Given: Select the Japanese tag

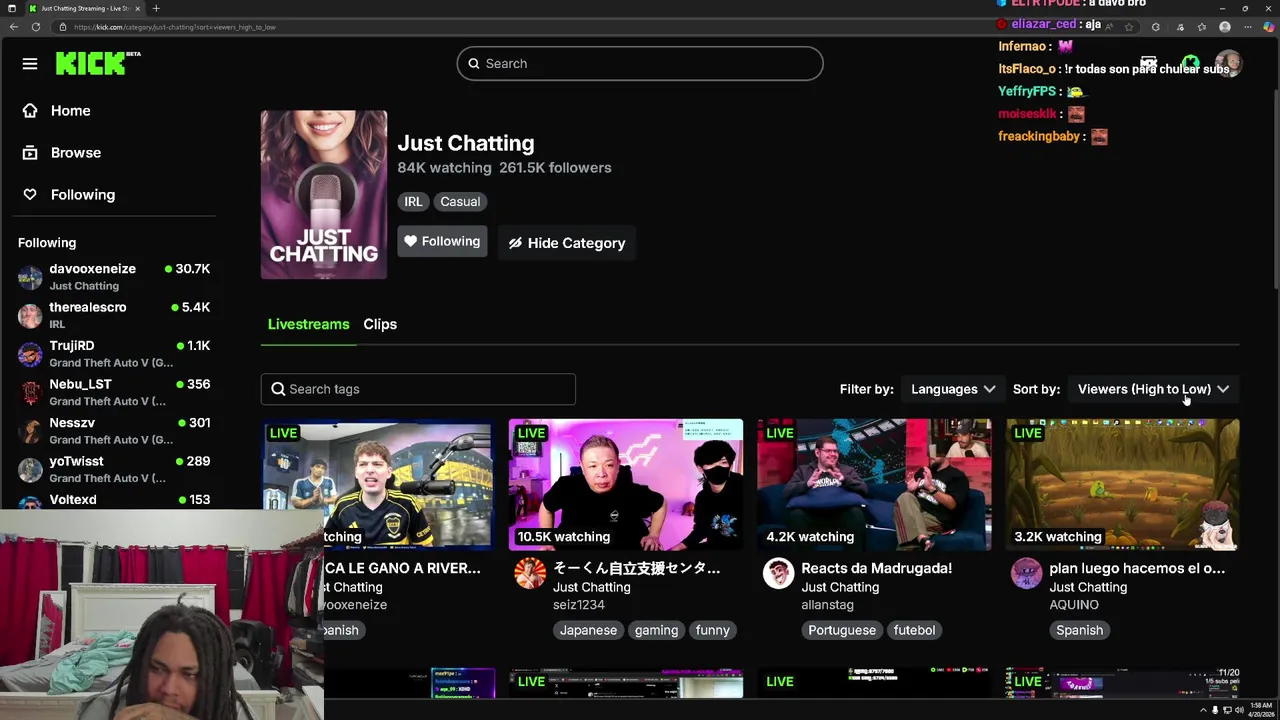Looking at the screenshot, I should click(588, 630).
